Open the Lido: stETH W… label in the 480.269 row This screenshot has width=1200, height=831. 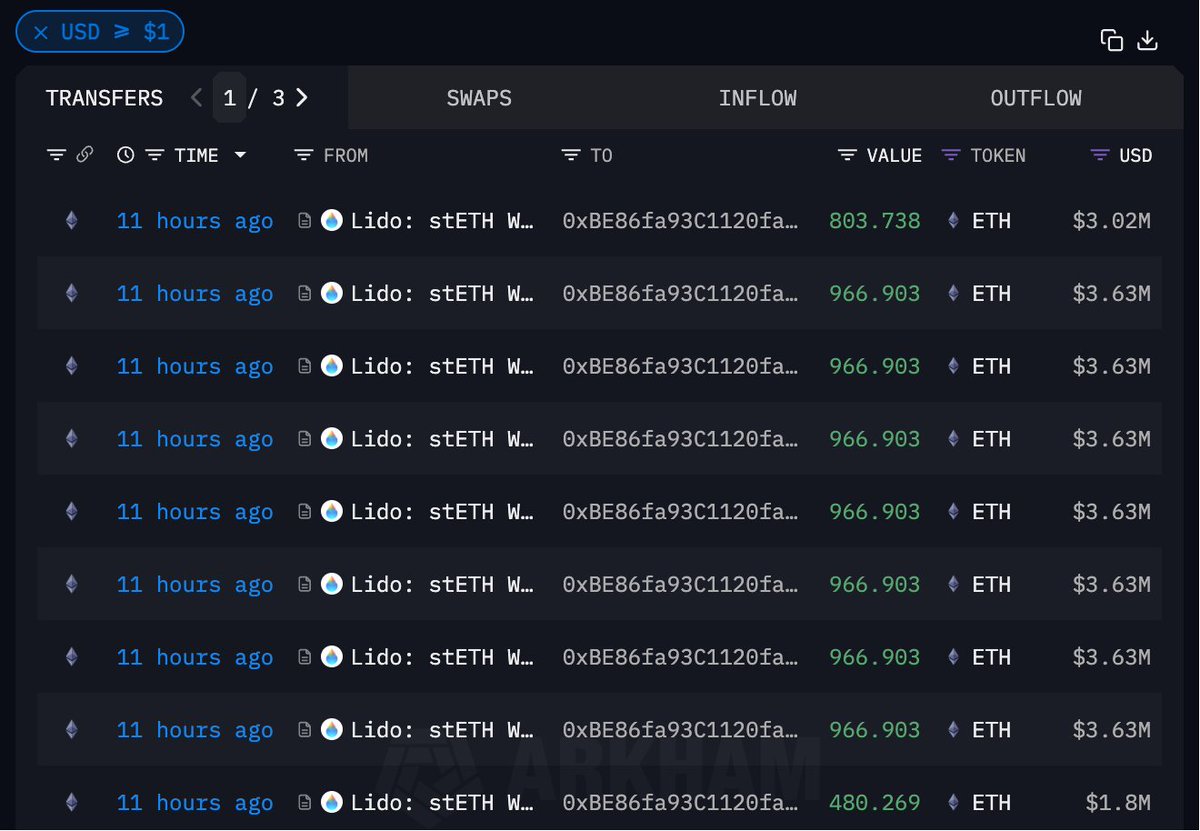point(442,803)
